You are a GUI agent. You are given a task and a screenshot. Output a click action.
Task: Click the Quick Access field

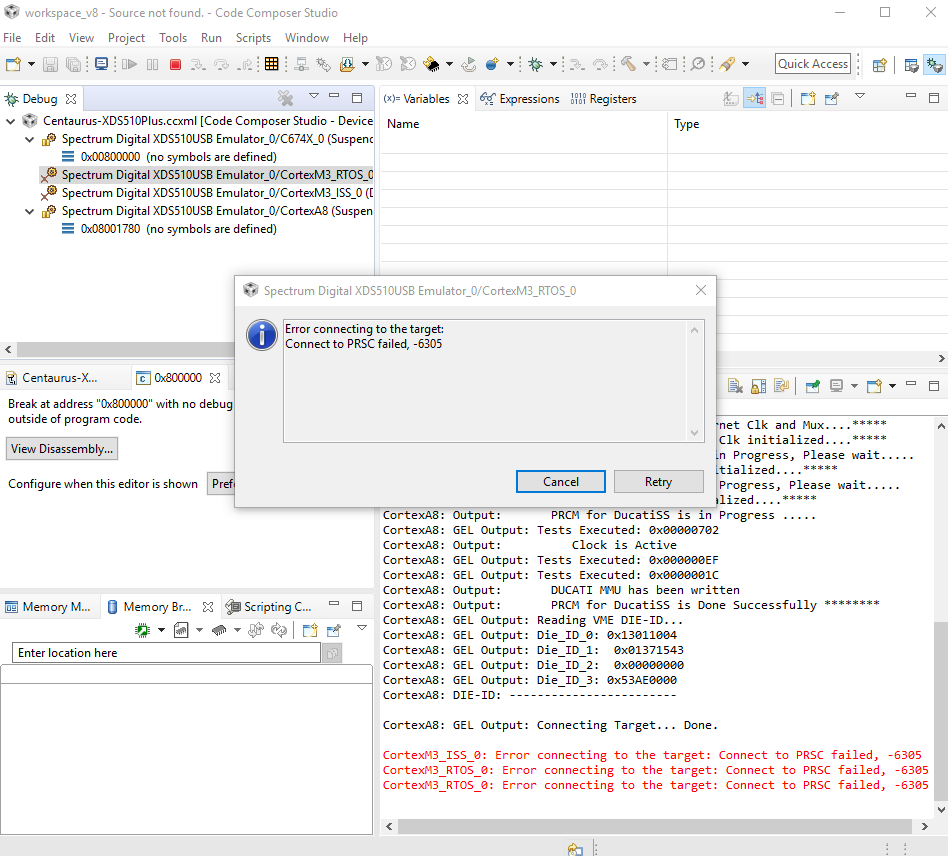(813, 63)
